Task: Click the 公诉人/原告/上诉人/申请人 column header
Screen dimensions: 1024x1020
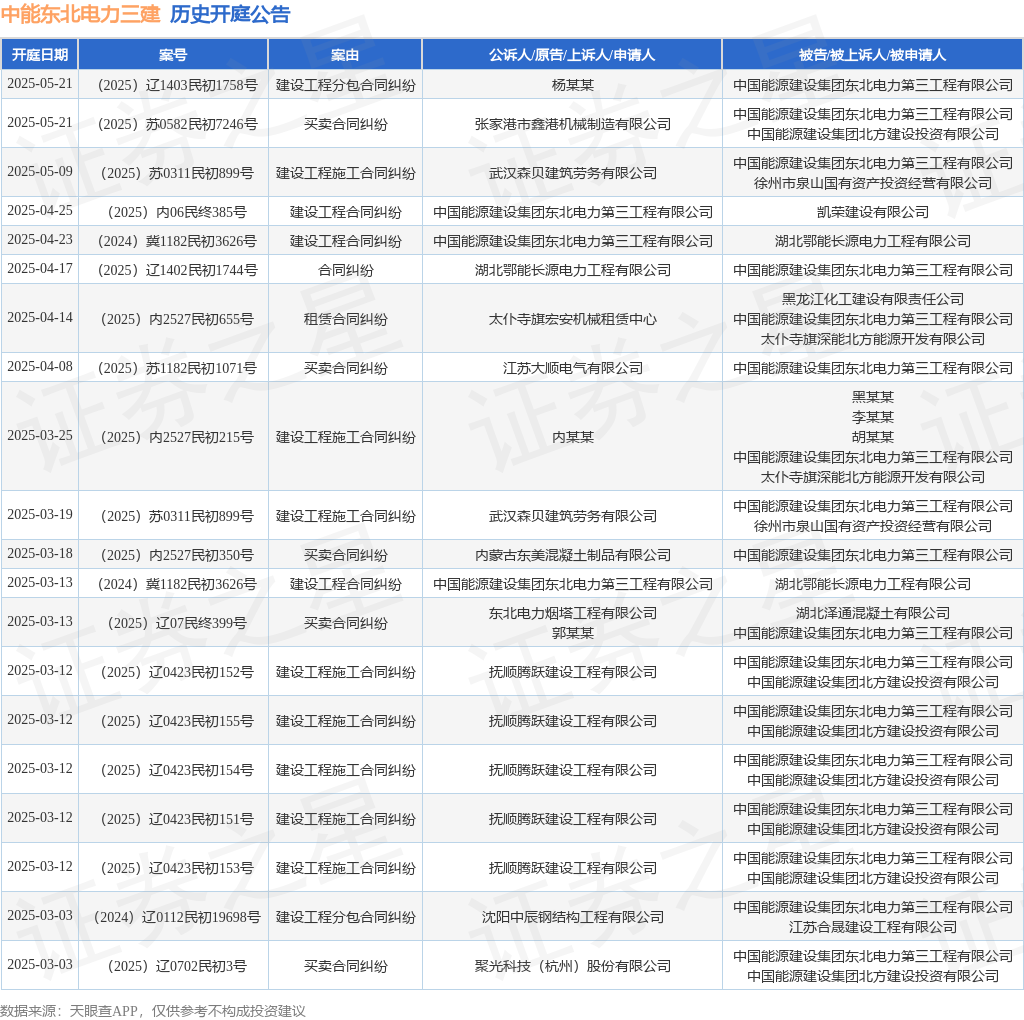Action: point(572,55)
